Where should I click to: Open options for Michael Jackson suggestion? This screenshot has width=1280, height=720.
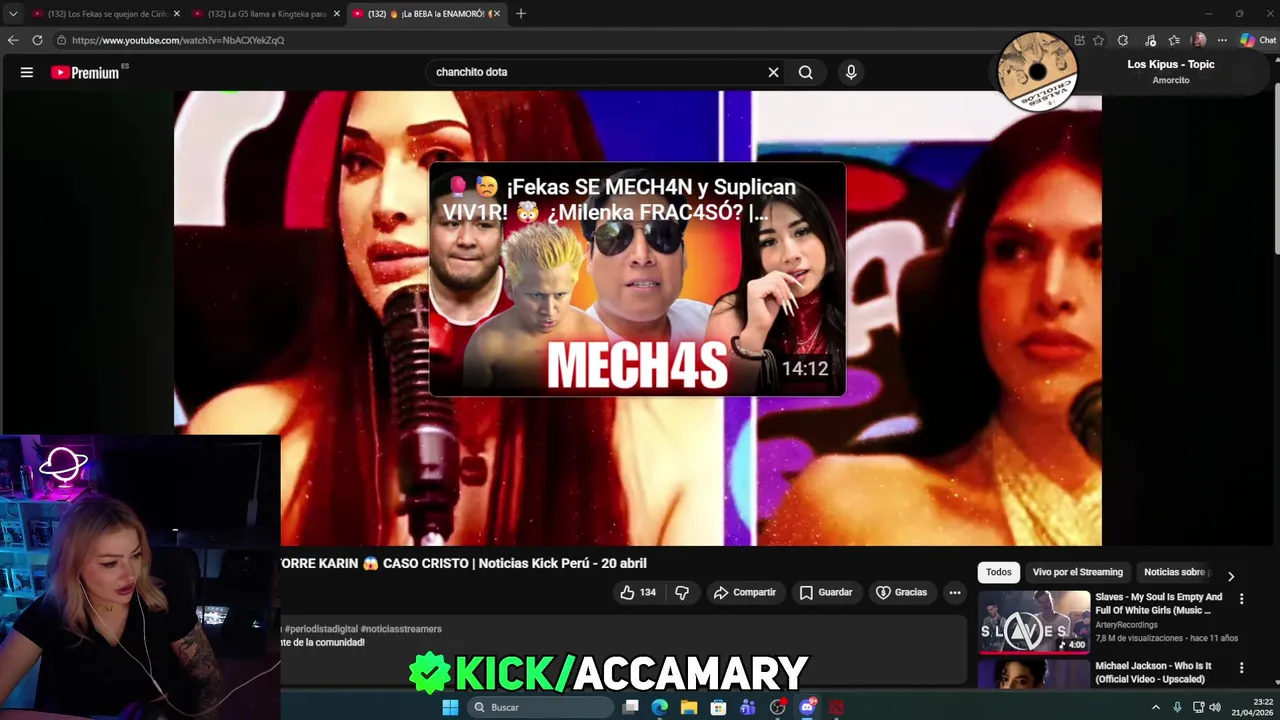point(1241,668)
